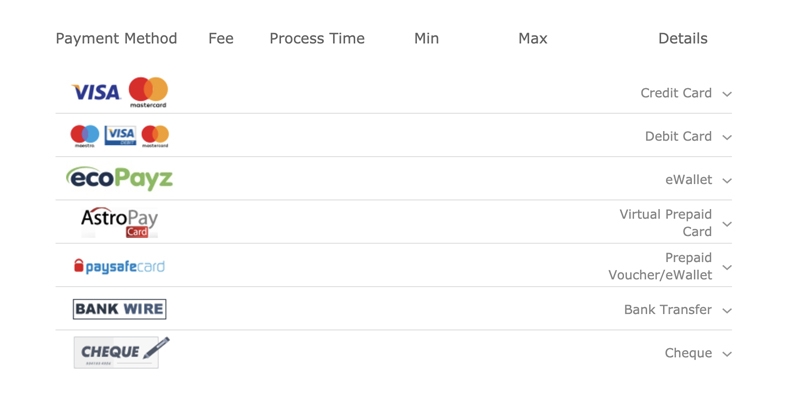The width and height of the screenshot is (800, 402).
Task: Click the paysafecard logo
Action: 119,266
